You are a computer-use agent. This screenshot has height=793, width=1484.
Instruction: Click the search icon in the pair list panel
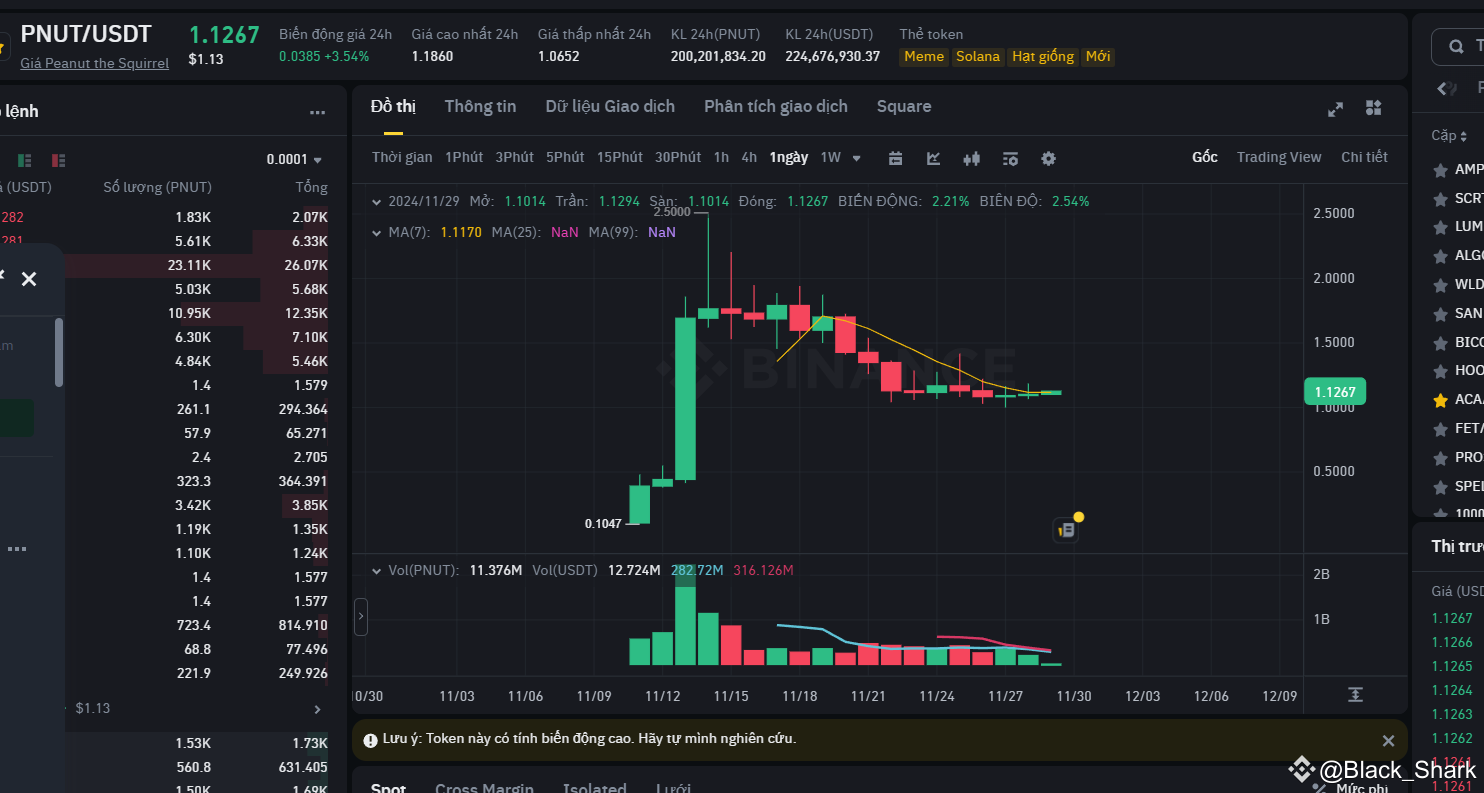pyautogui.click(x=1455, y=46)
